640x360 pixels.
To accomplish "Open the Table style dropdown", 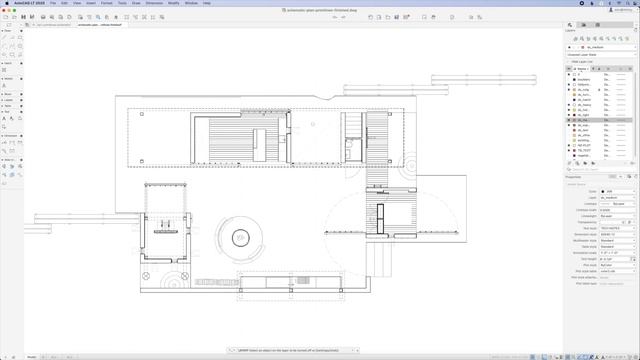I will pyautogui.click(x=618, y=247).
